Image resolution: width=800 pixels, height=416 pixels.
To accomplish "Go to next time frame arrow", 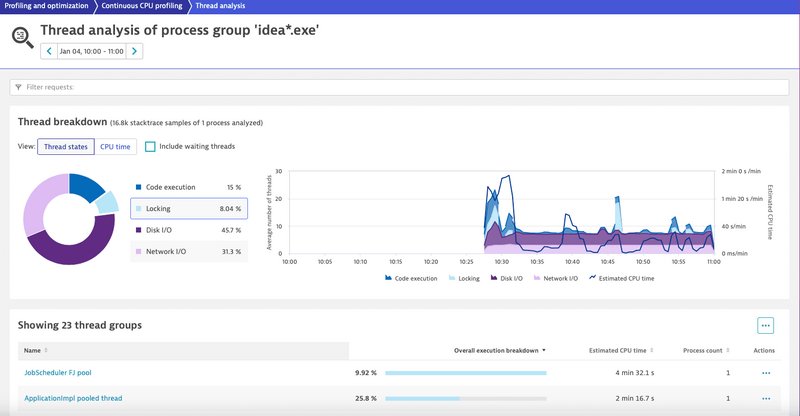I will [x=134, y=51].
